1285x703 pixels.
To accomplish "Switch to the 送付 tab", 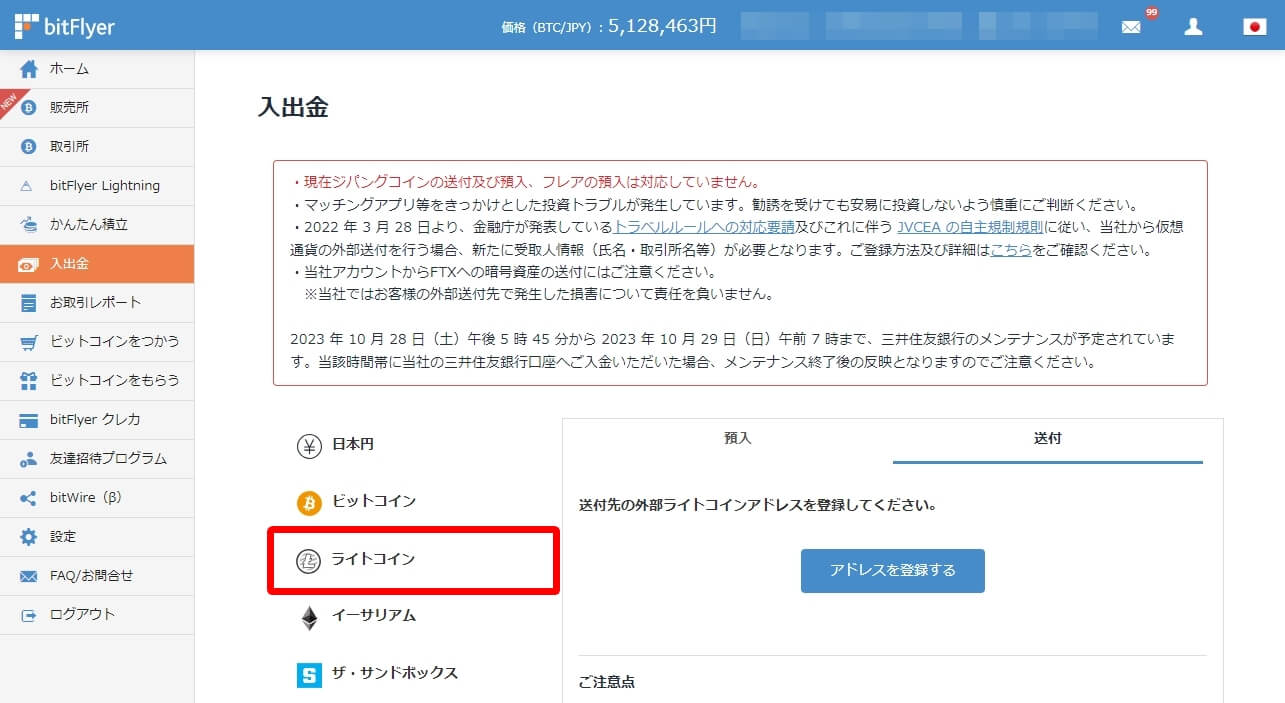I will (1047, 439).
